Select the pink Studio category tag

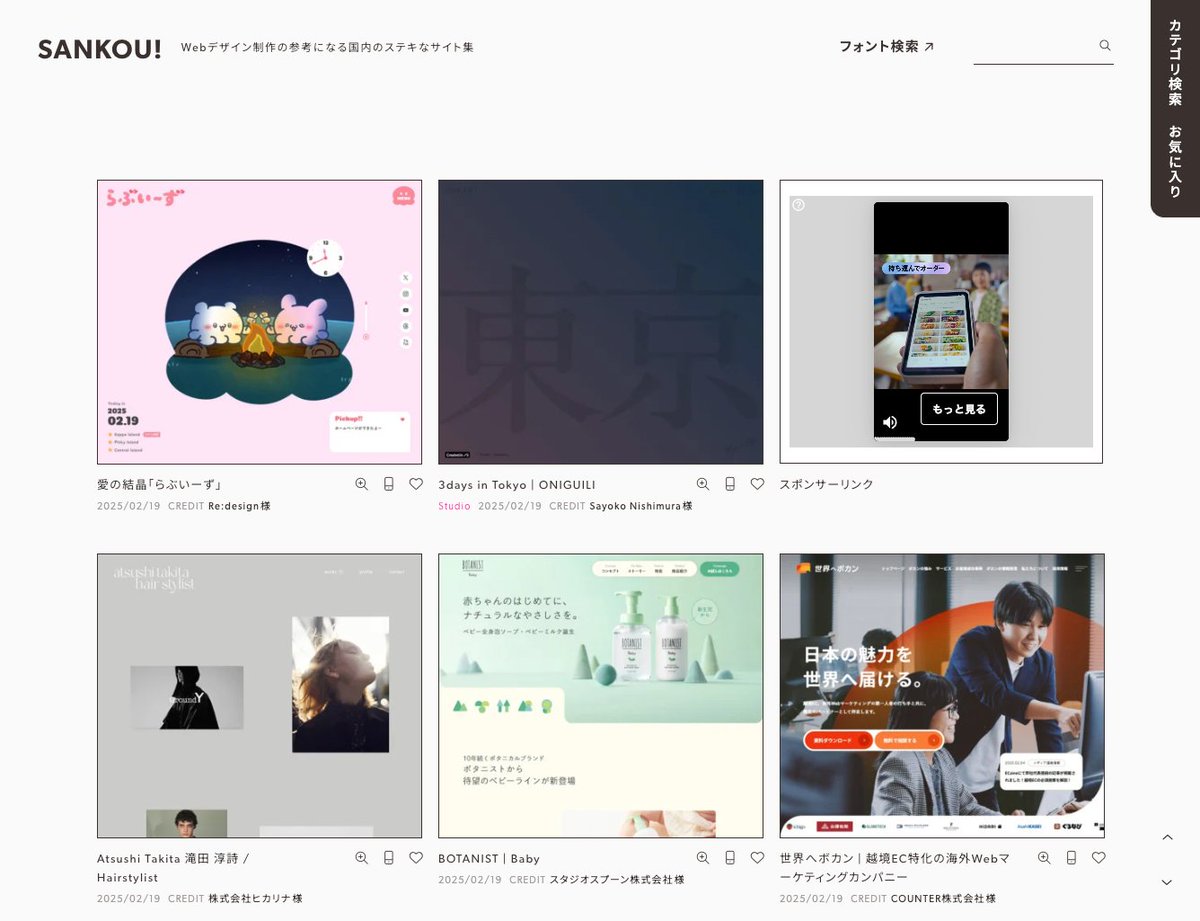coord(454,506)
